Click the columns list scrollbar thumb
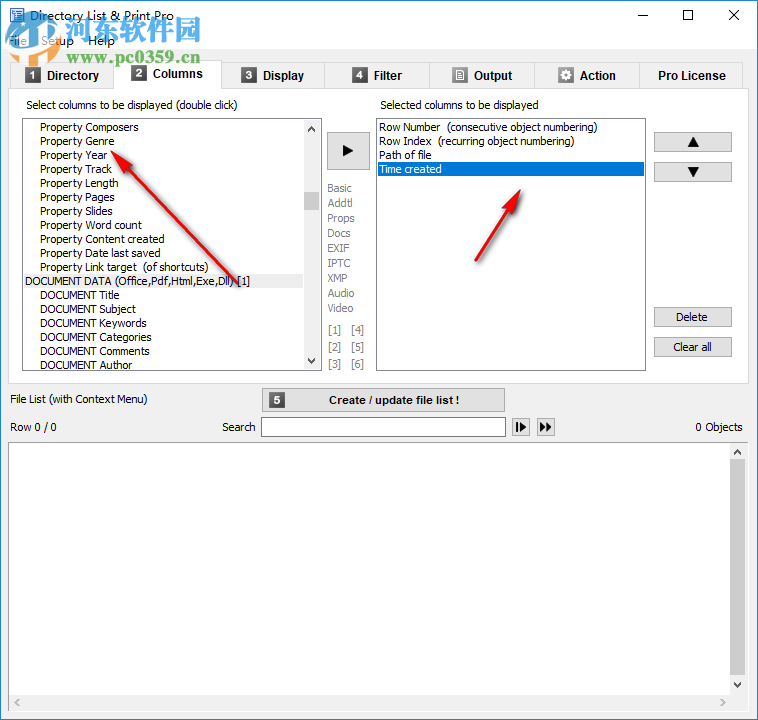 click(311, 201)
